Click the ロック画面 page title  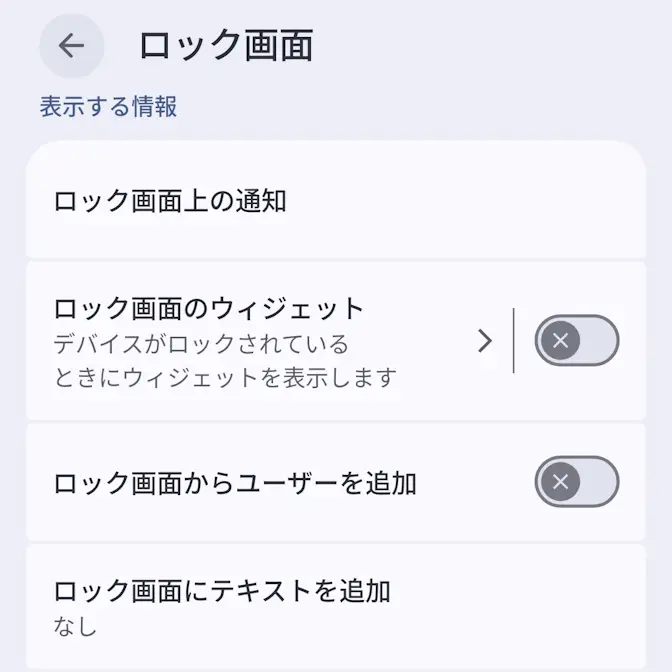[x=226, y=46]
